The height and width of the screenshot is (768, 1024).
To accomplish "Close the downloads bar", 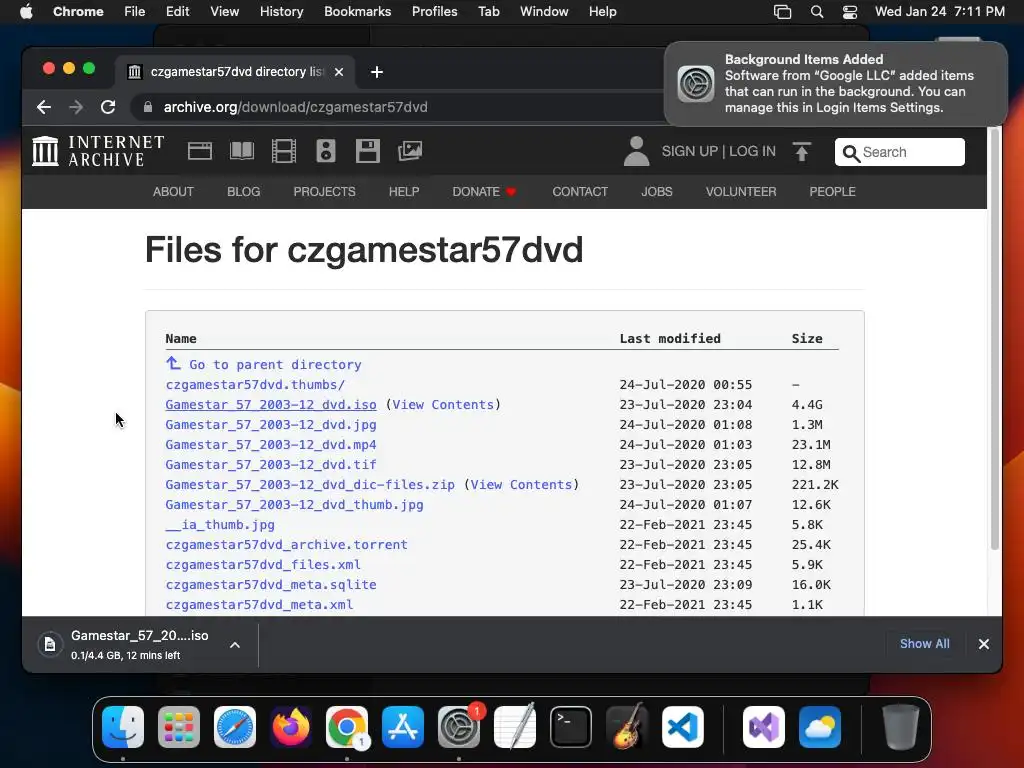I will point(984,644).
